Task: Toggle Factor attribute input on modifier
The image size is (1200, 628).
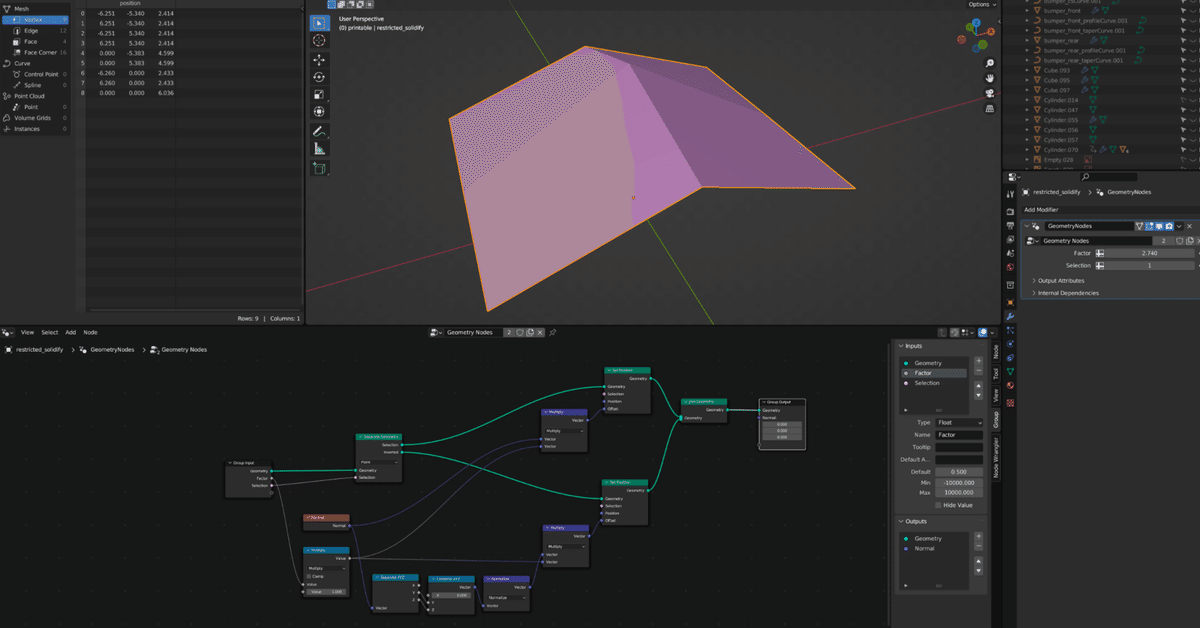Action: [x=1100, y=253]
